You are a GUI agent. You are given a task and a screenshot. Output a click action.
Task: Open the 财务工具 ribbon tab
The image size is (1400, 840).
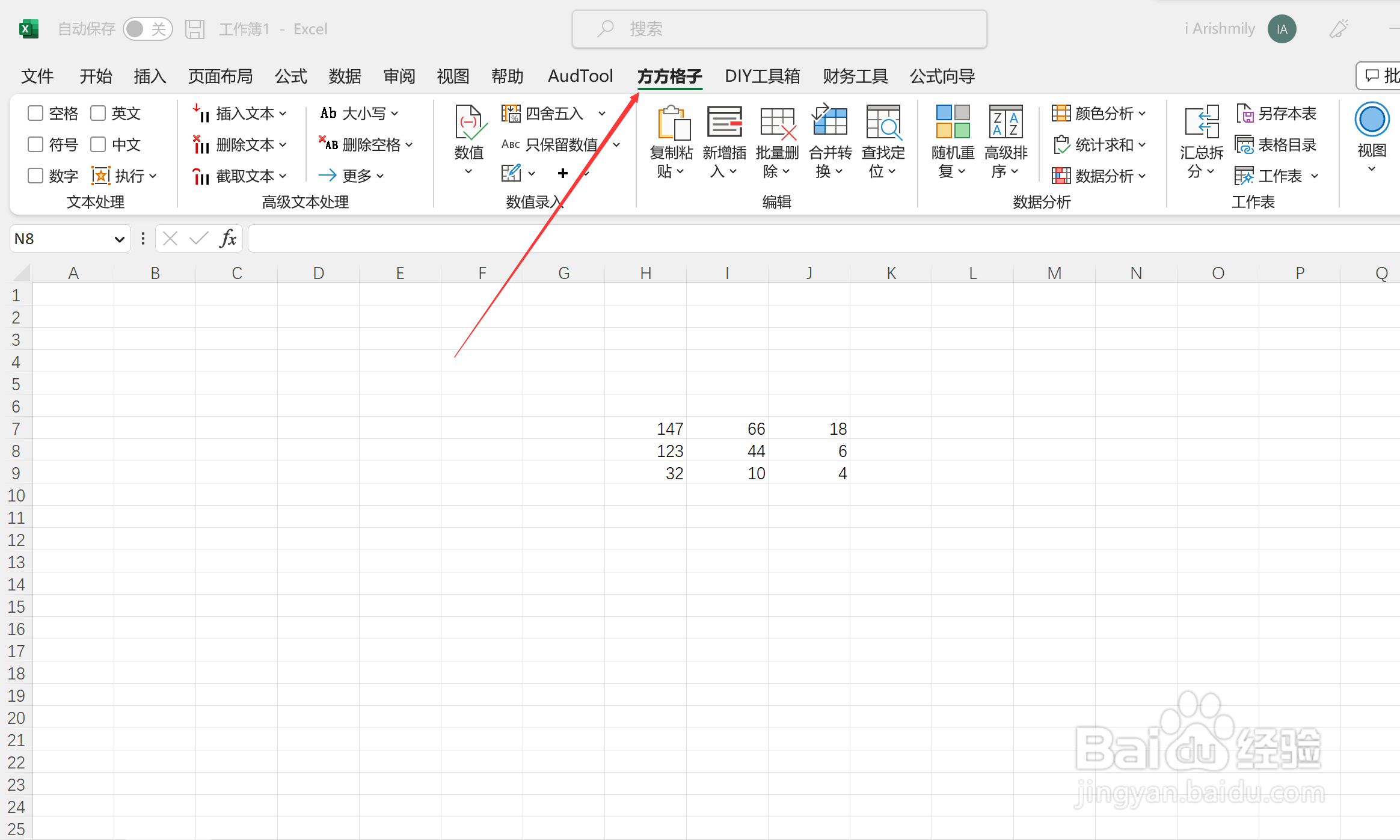[855, 76]
